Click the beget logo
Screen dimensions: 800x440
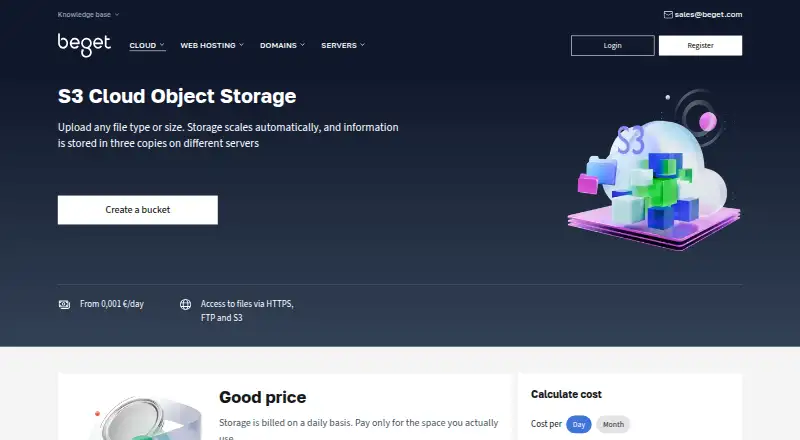(84, 45)
